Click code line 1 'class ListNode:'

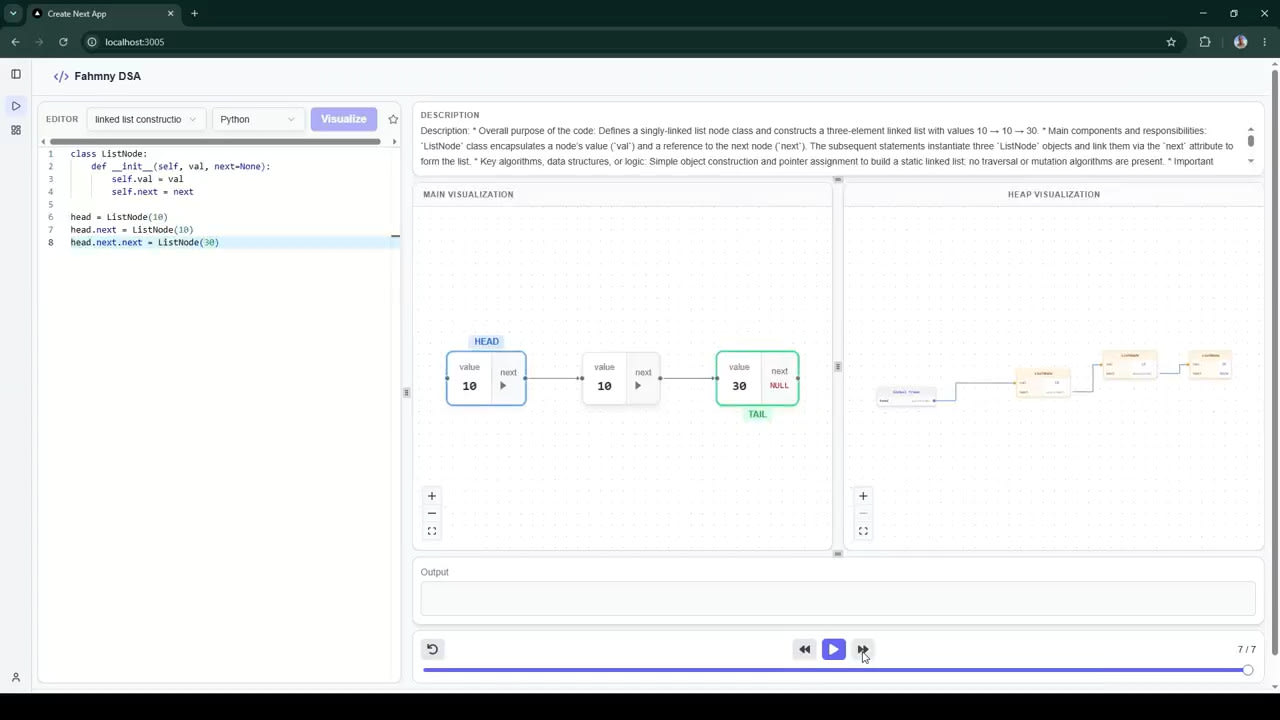pos(109,154)
